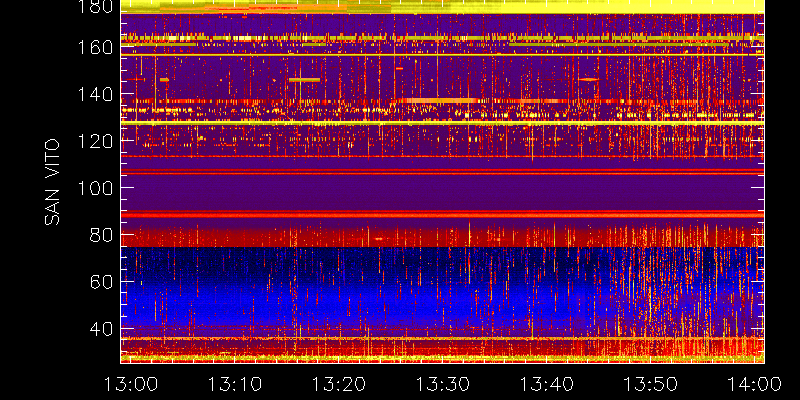Image resolution: width=800 pixels, height=400 pixels.
Task: Select the 13:20 time axis label
Action: [x=339, y=384]
